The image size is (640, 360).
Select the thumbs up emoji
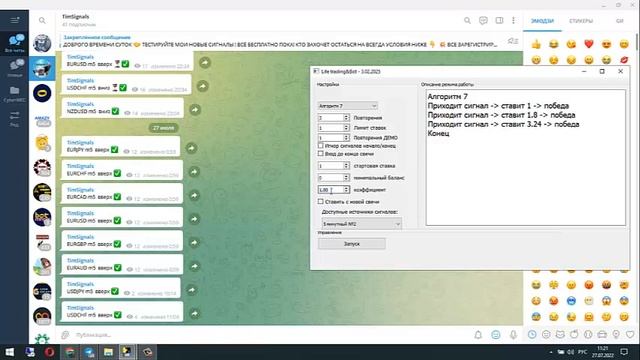click(536, 44)
